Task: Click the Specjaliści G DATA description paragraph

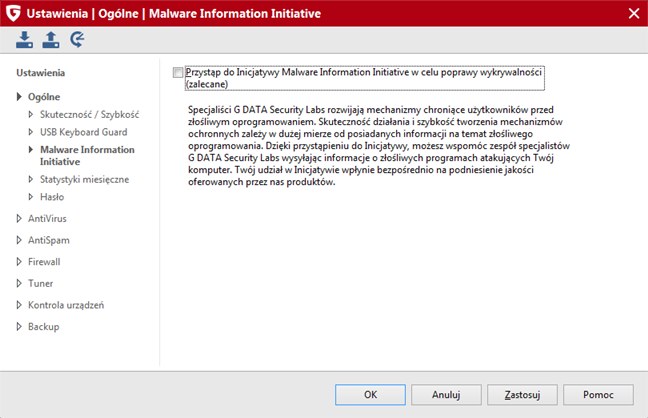Action: (x=379, y=146)
